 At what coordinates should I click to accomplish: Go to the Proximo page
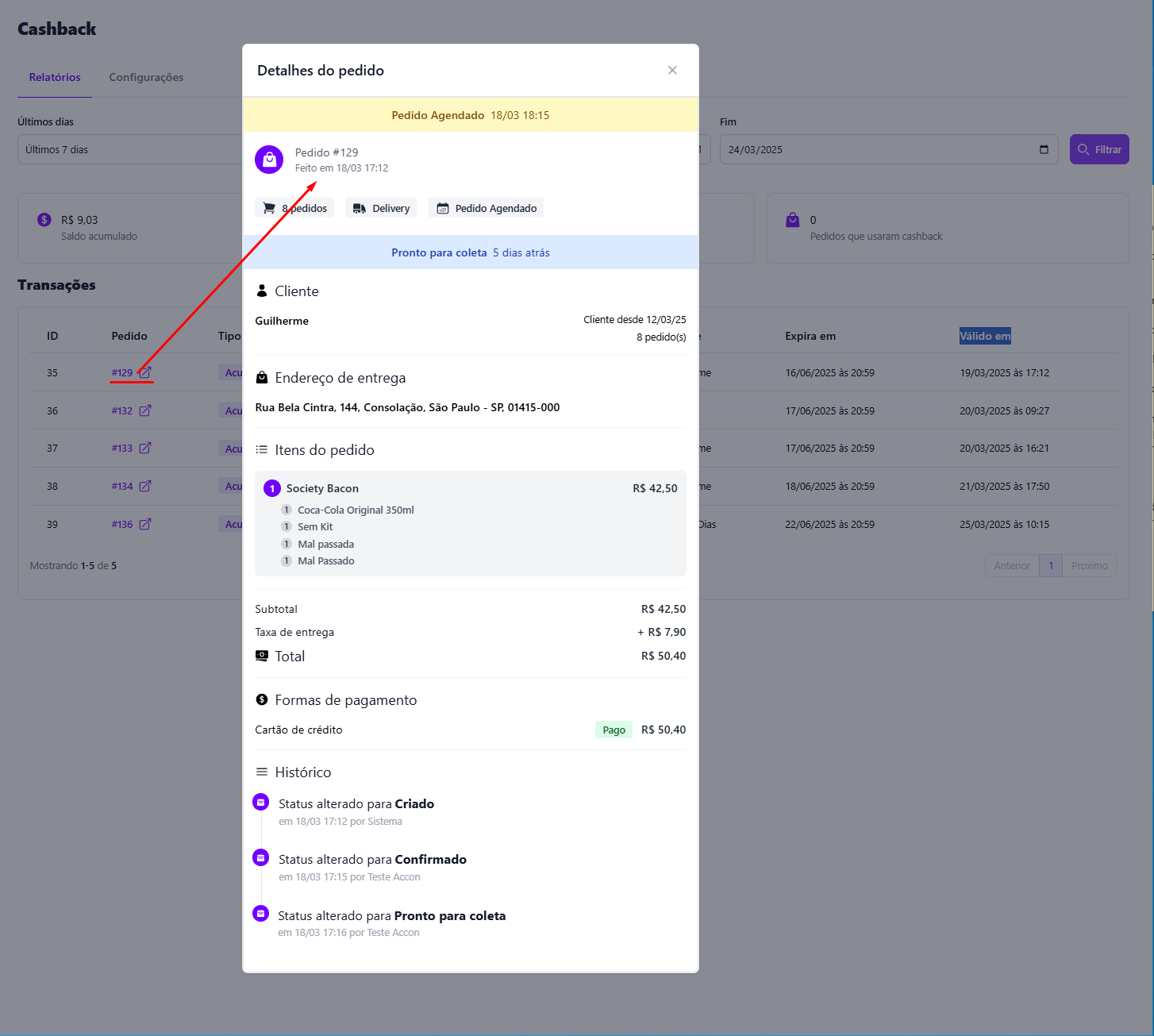1089,566
